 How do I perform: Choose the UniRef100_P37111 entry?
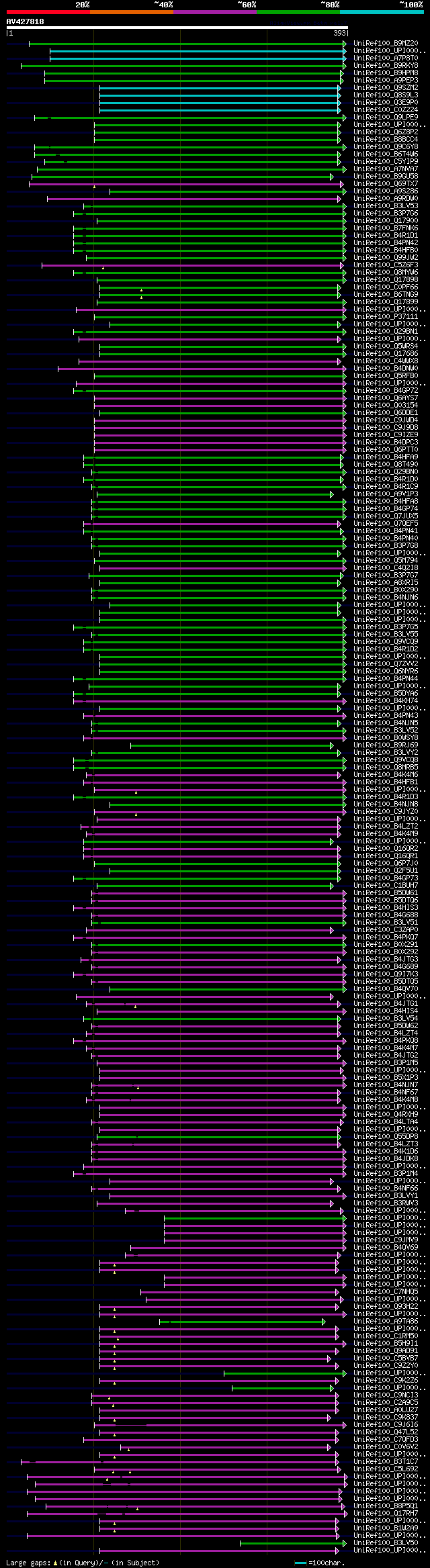(x=386, y=317)
